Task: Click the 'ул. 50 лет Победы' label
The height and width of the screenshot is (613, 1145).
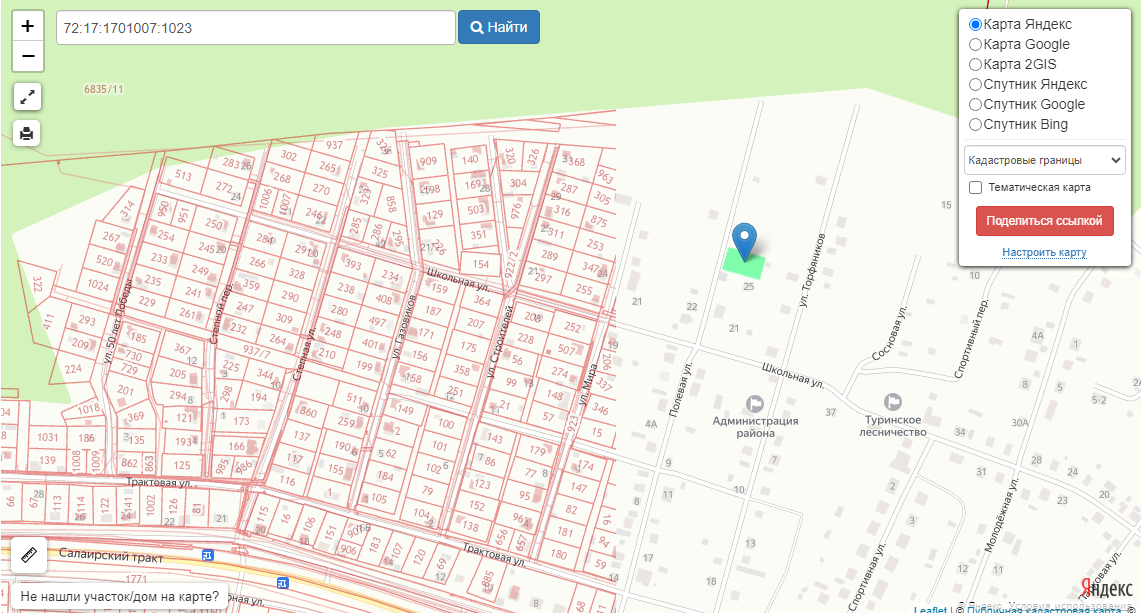Action: coord(118,320)
